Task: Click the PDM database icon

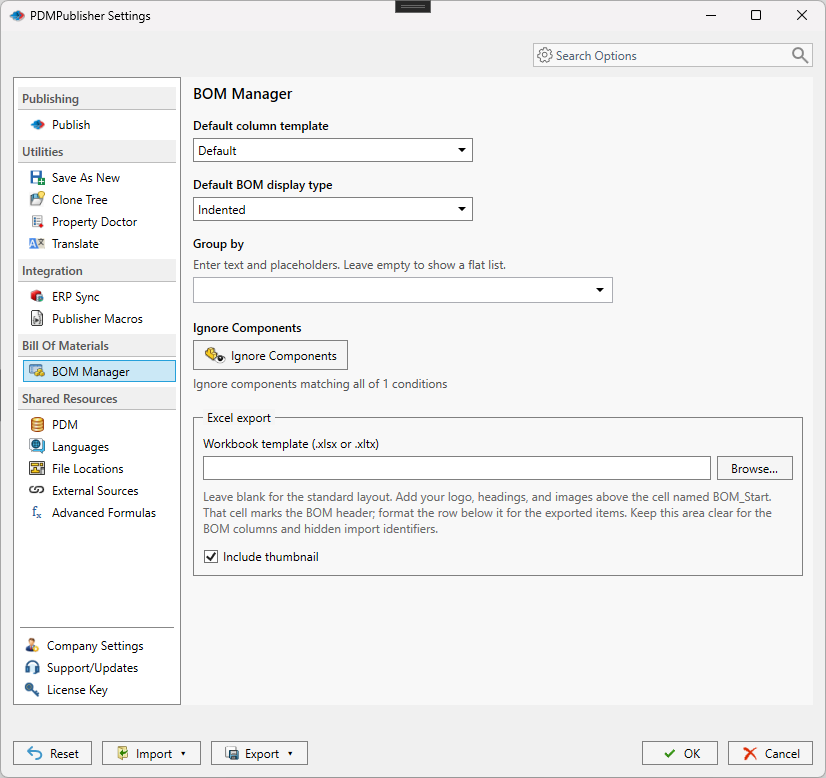Action: point(37,425)
